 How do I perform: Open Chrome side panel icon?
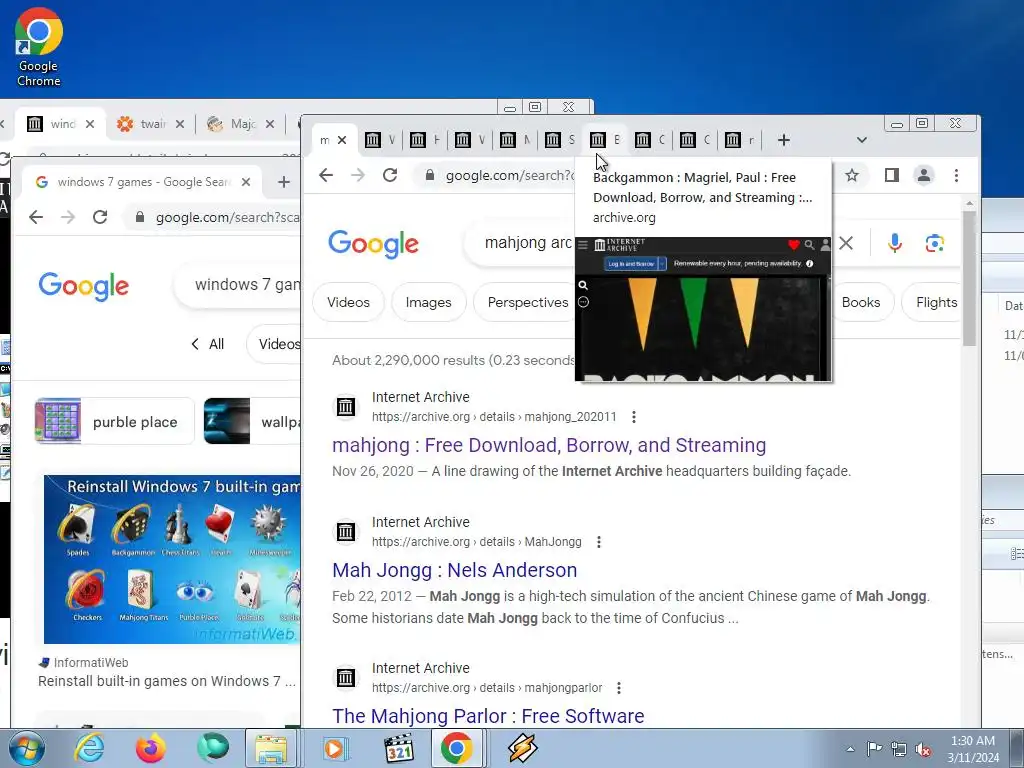[891, 175]
